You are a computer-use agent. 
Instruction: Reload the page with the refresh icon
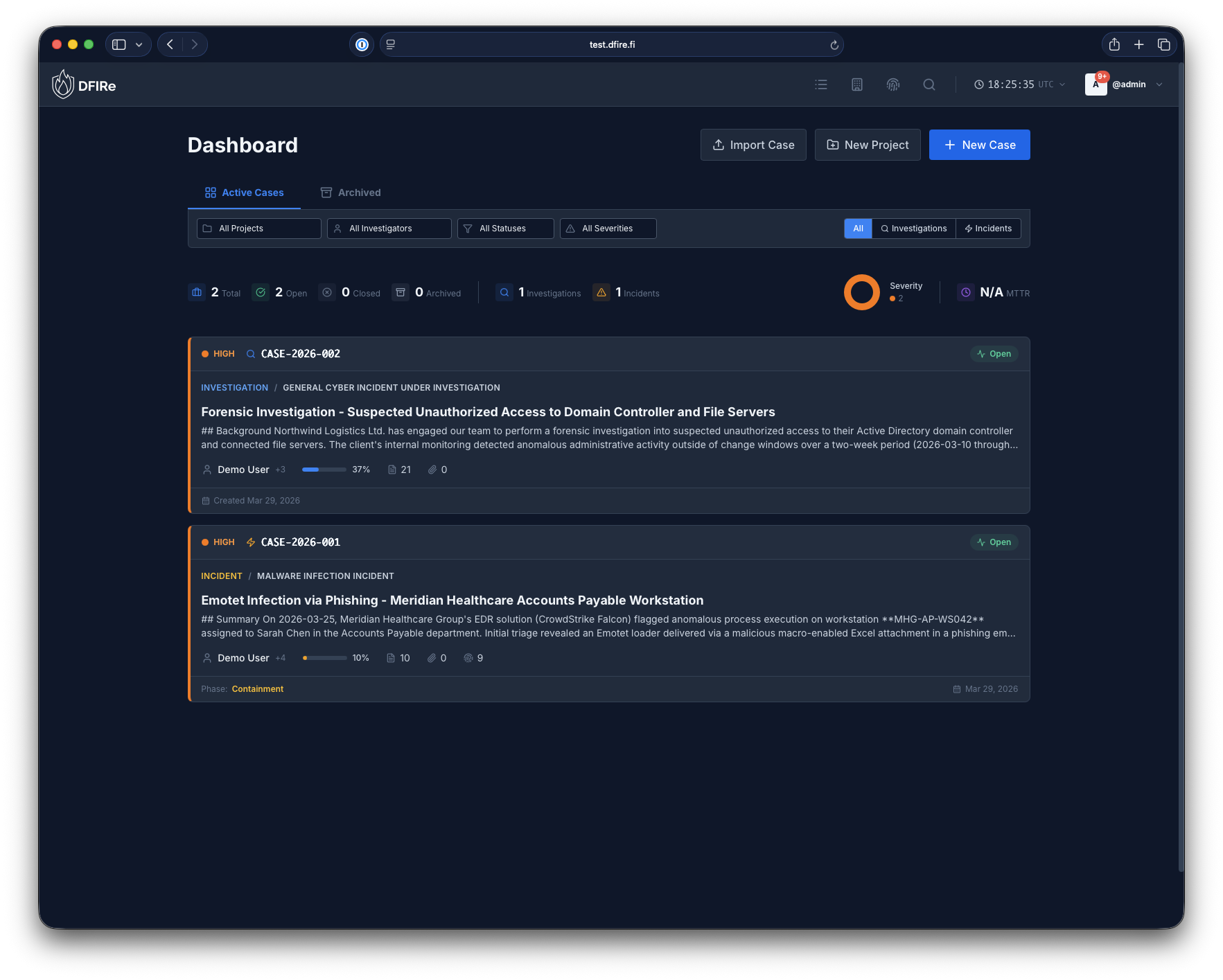(834, 45)
